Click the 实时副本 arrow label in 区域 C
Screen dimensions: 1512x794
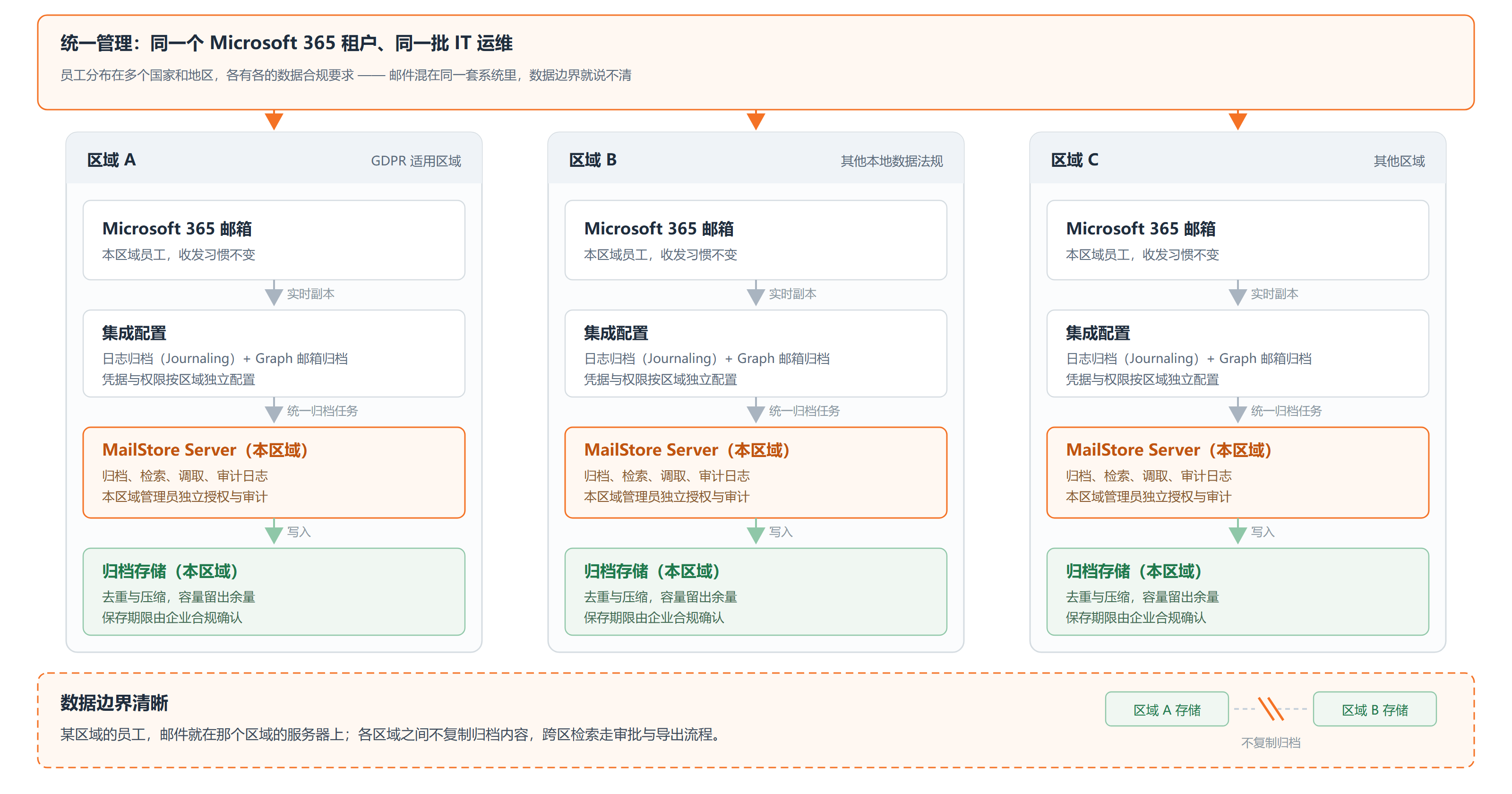click(x=1274, y=293)
